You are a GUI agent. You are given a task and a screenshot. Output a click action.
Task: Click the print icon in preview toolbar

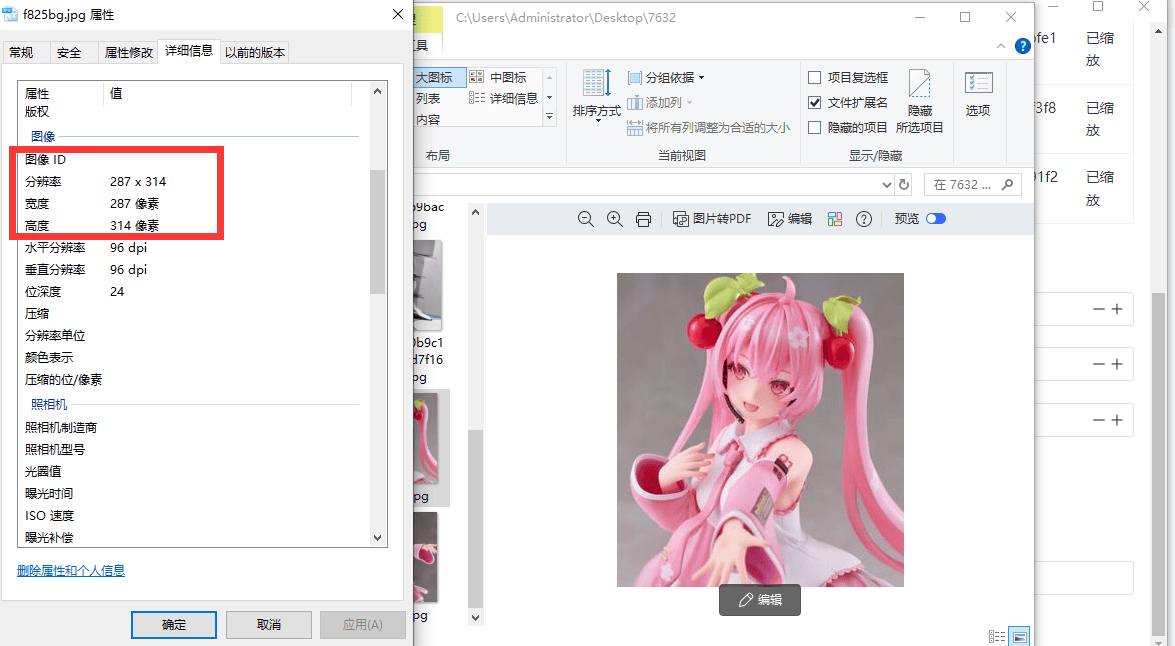643,219
